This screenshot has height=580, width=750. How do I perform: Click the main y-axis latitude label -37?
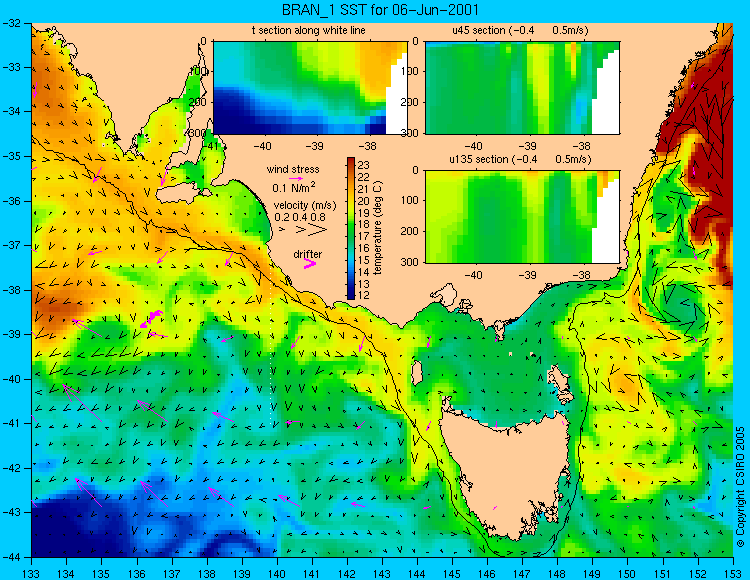click(x=11, y=245)
